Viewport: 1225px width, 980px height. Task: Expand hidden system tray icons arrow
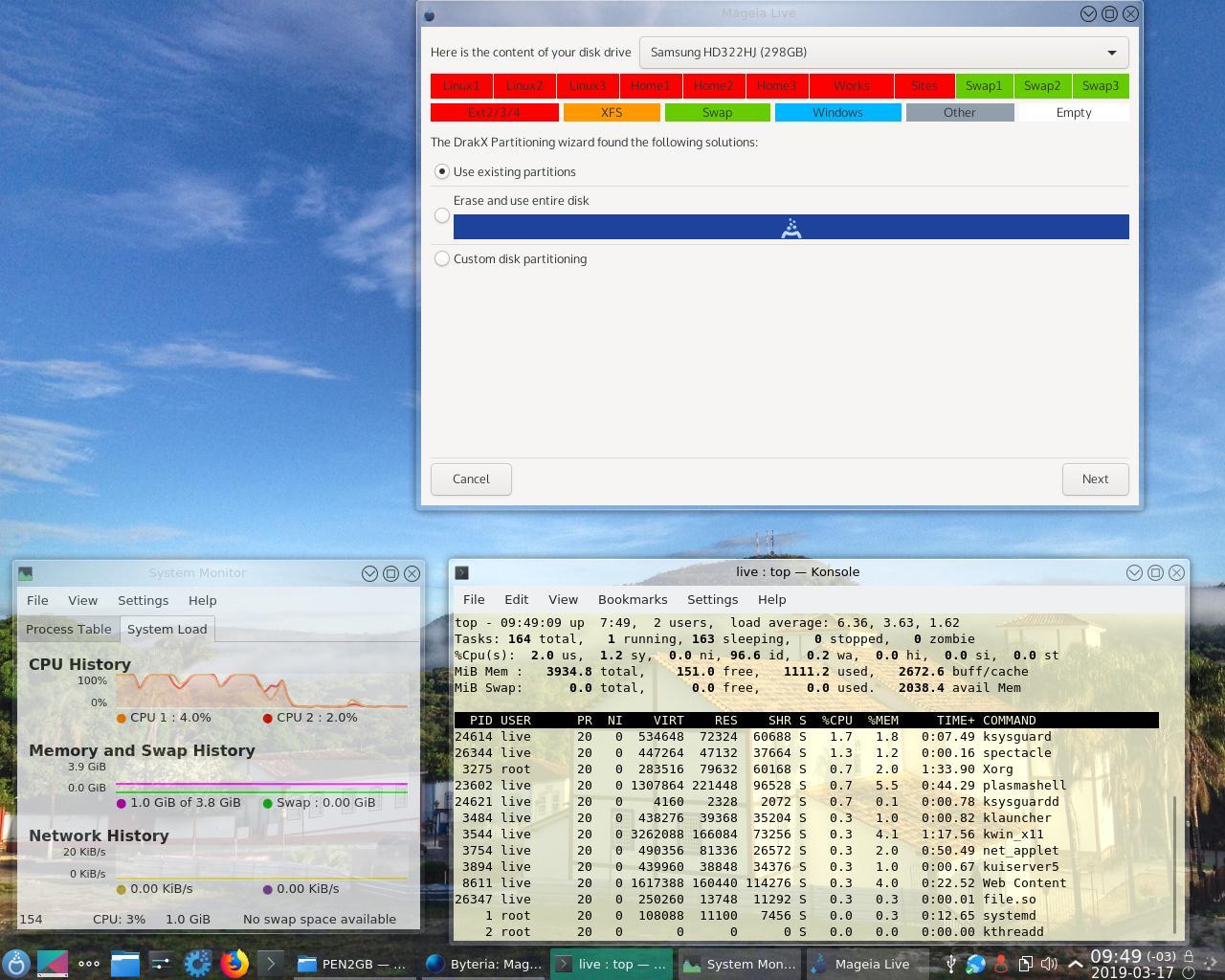coord(1075,964)
